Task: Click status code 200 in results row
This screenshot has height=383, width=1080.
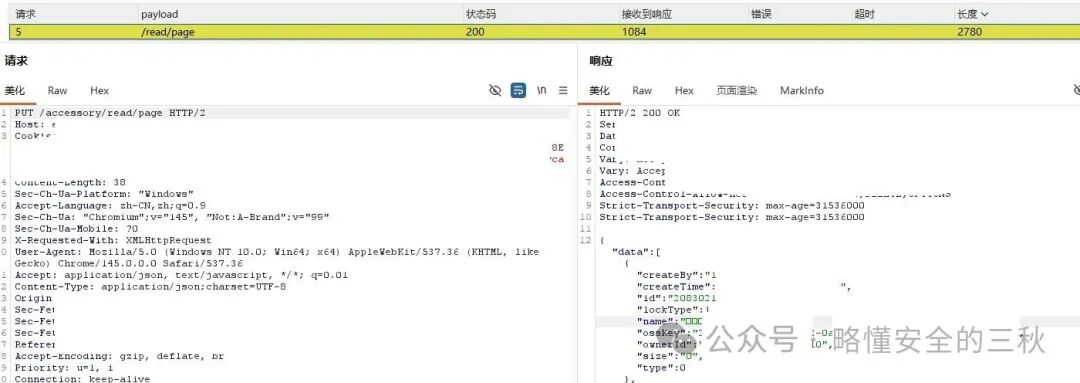Action: [x=475, y=32]
